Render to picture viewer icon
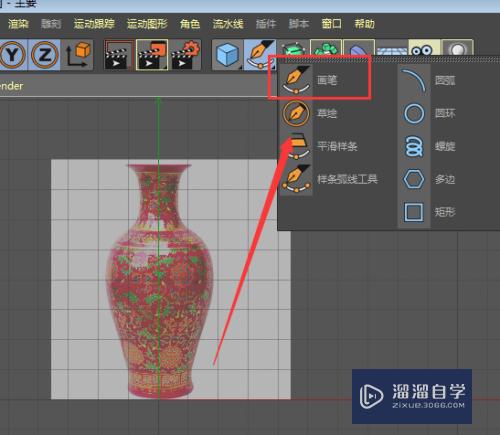Screen dimensions: 500x435 (152, 55)
